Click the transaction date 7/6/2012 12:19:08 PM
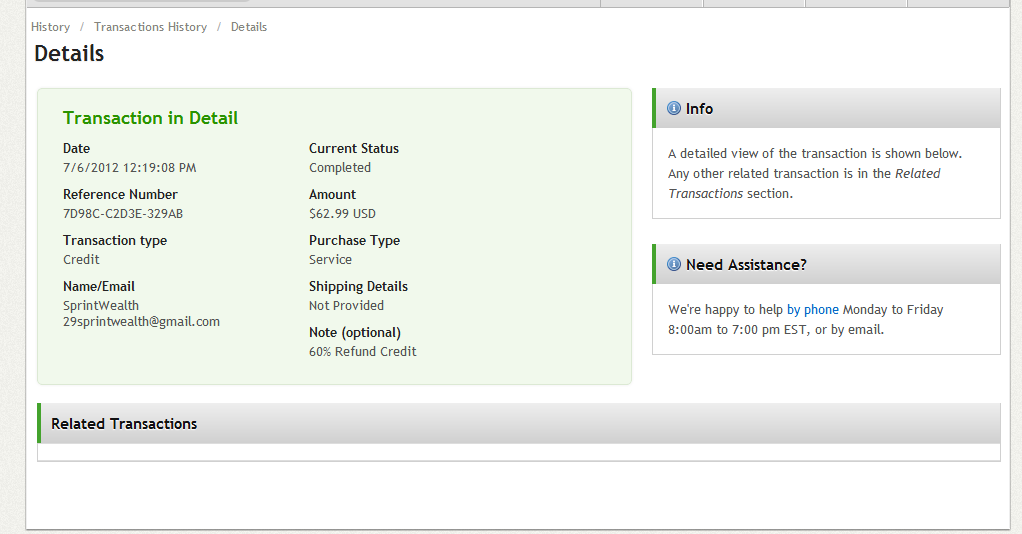1022x534 pixels. coord(129,168)
